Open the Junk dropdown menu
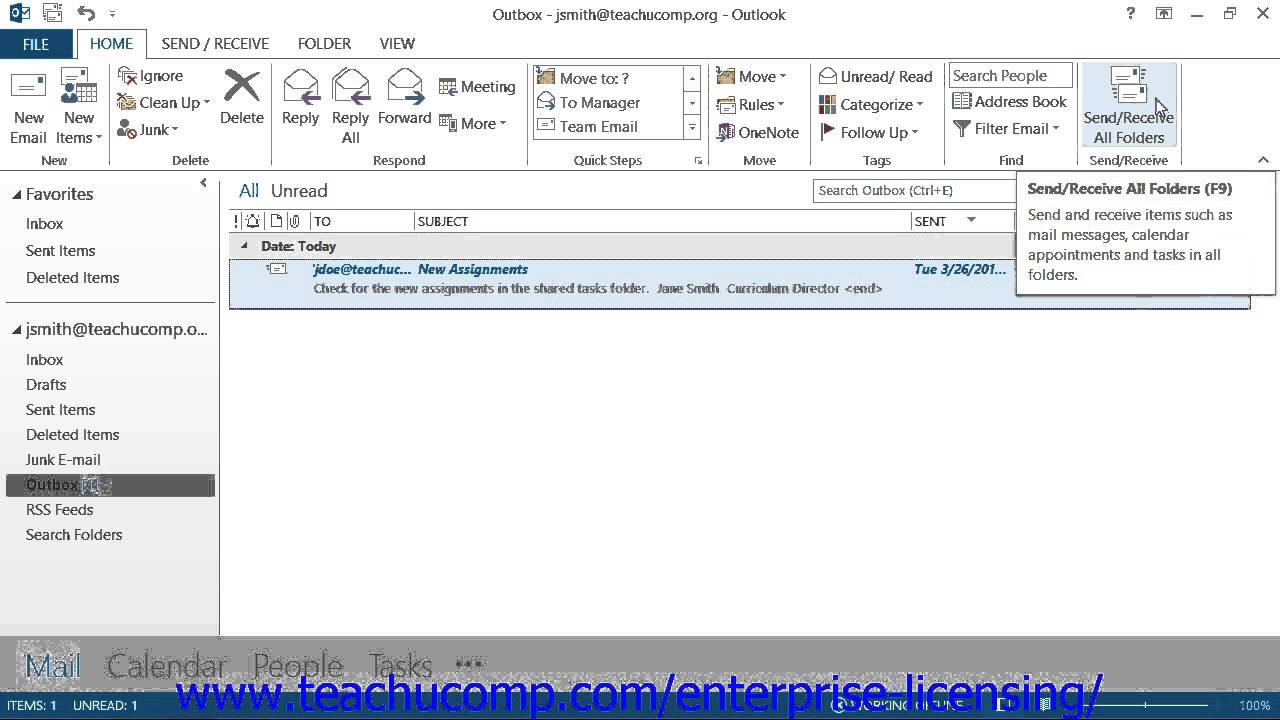Screen dimensions: 1280x720 [148, 129]
